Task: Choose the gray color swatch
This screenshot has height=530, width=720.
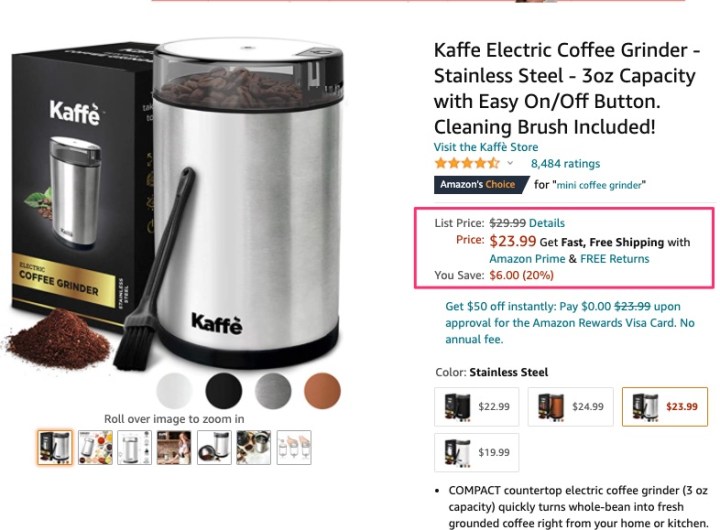Action: (x=273, y=390)
